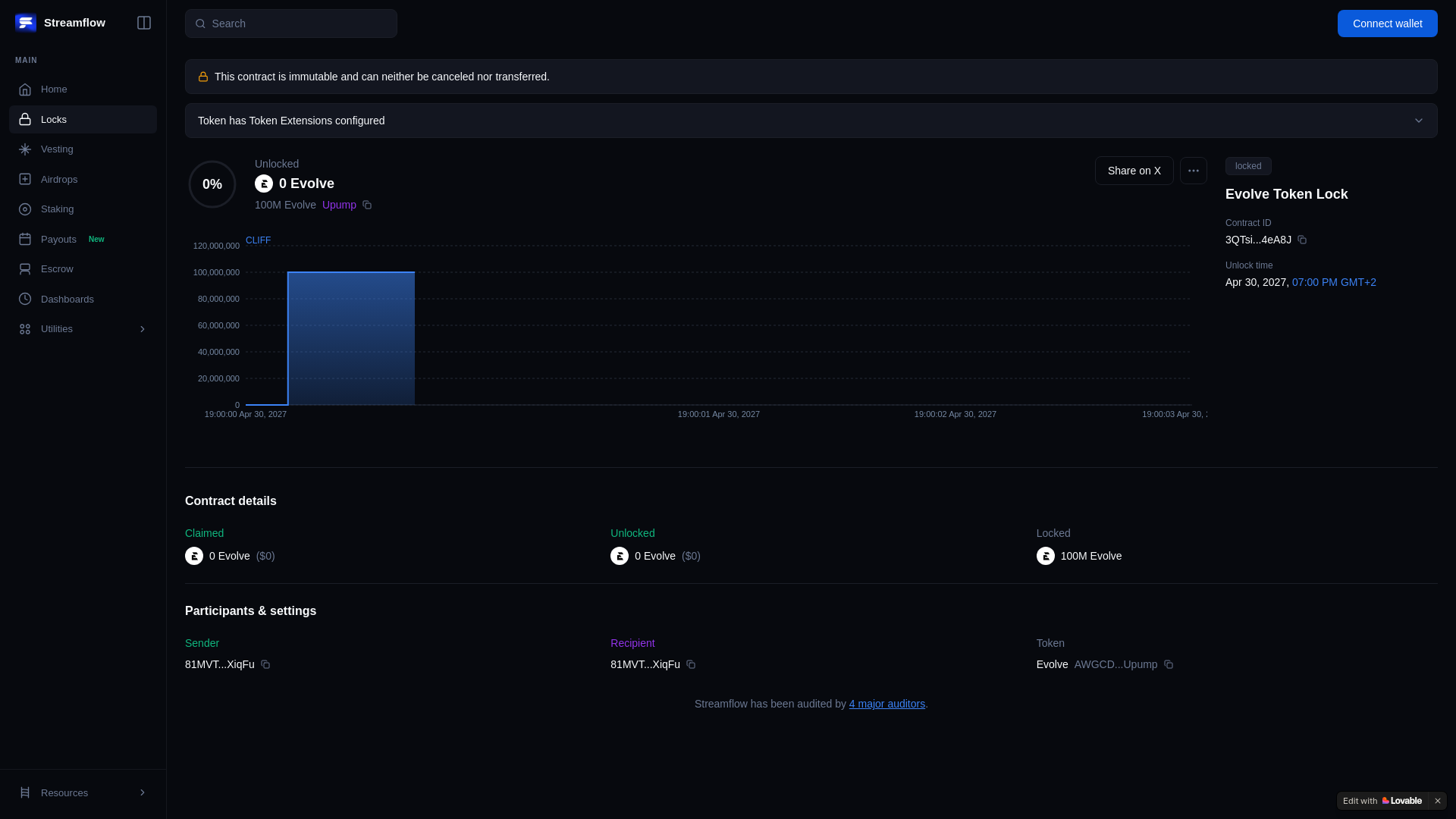Click the Evolve token icon beside 0 Evolve
Screen dimensions: 1456x819
point(264,184)
